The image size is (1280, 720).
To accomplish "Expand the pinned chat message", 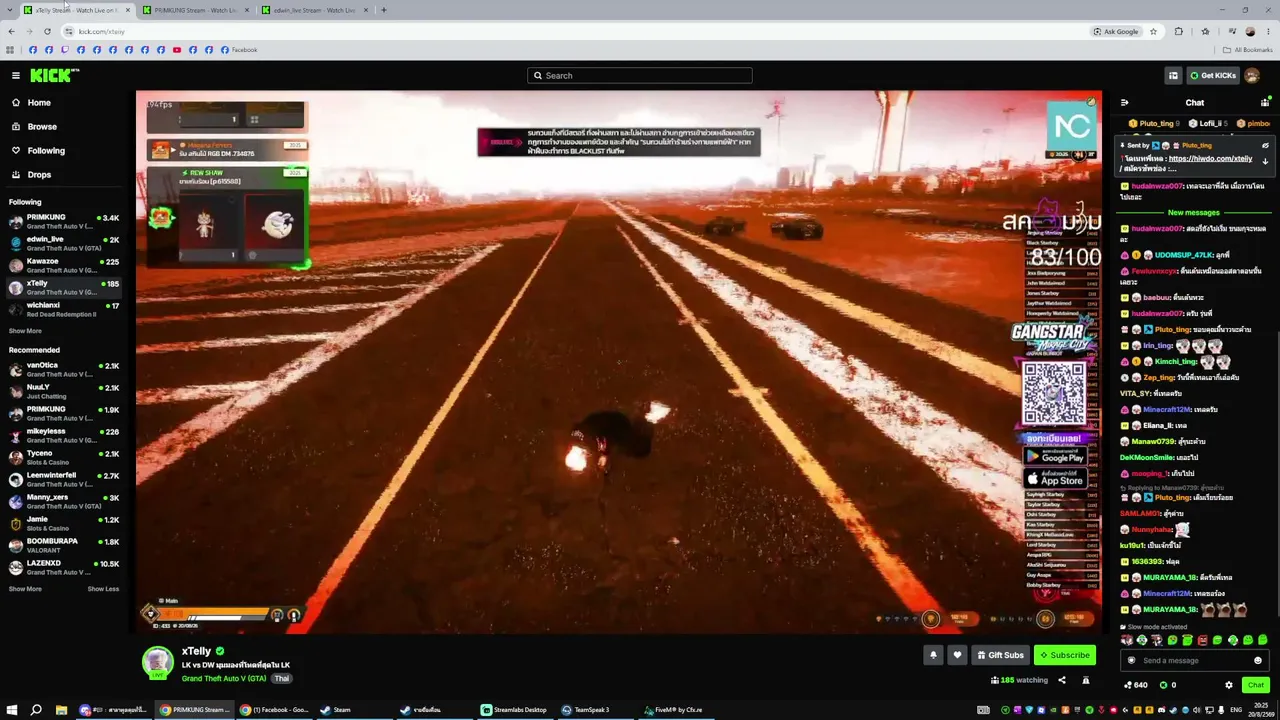I will pos(1265,161).
